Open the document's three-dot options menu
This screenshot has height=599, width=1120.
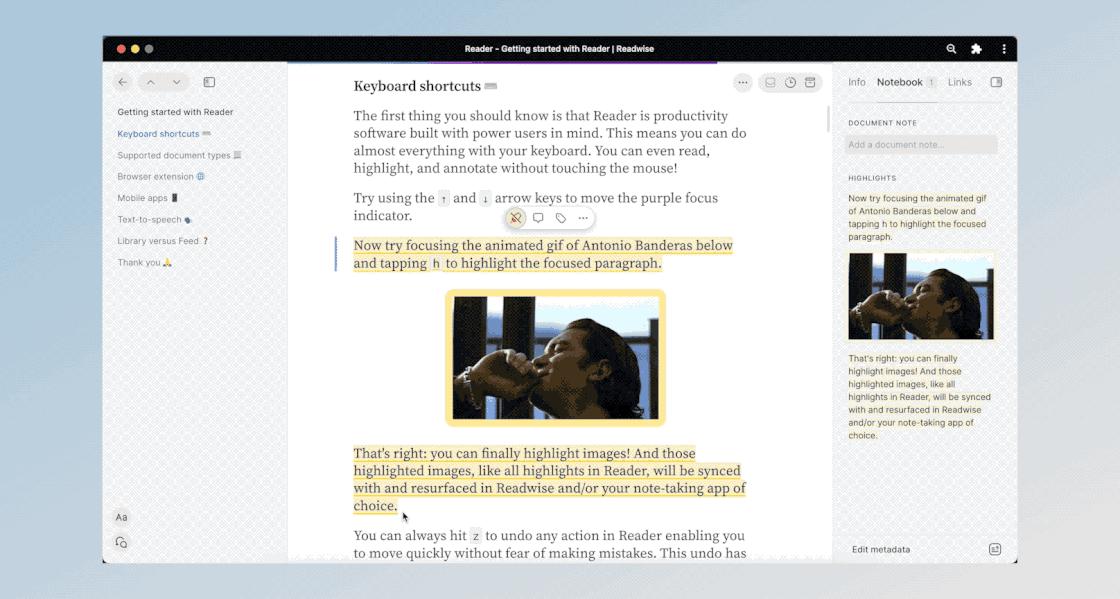[743, 82]
